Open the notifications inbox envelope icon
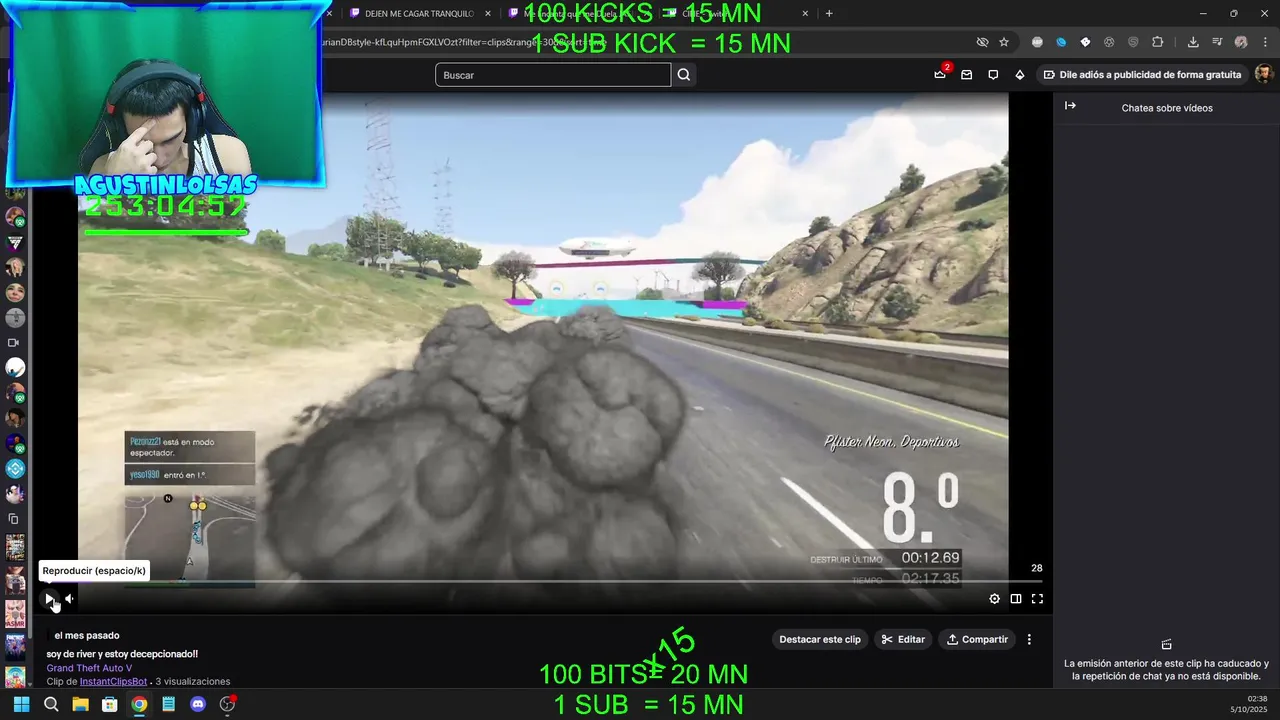The height and width of the screenshot is (720, 1280). (966, 75)
